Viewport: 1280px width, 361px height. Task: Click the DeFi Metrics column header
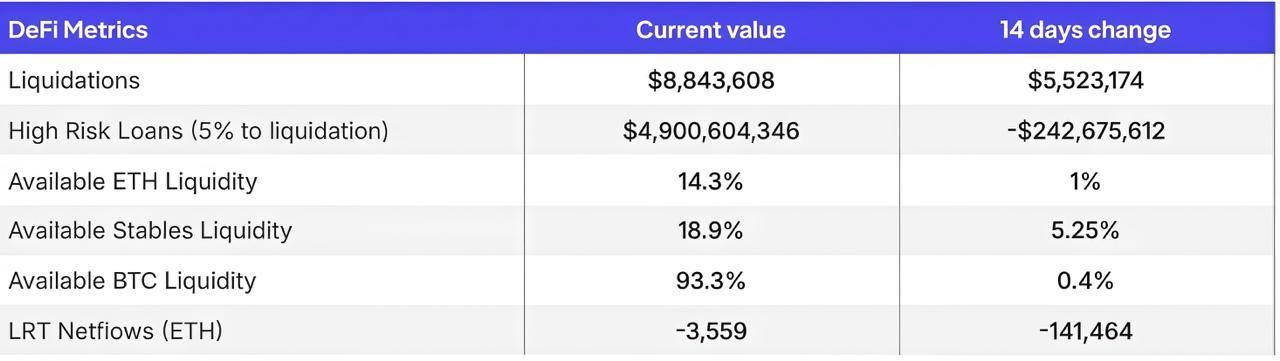(78, 30)
